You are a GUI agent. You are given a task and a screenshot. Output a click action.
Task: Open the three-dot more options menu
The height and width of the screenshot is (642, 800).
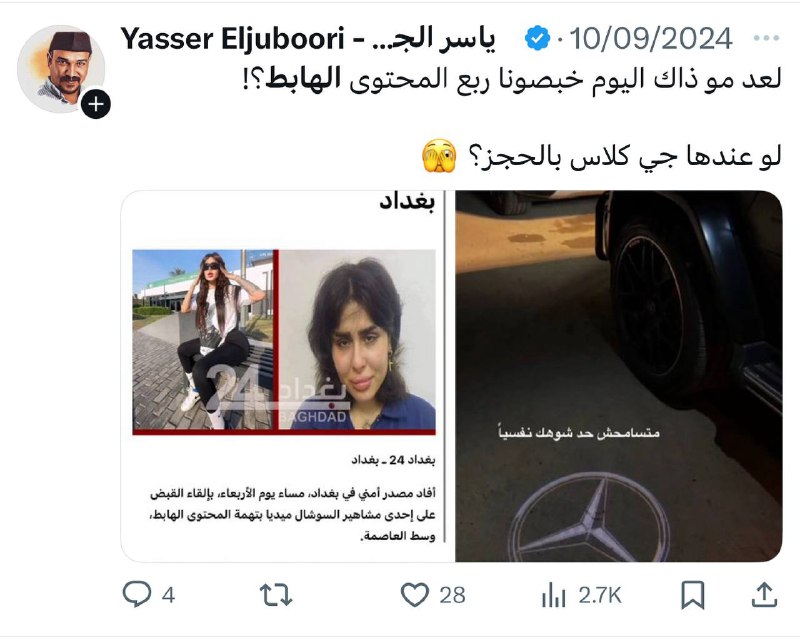click(x=766, y=38)
